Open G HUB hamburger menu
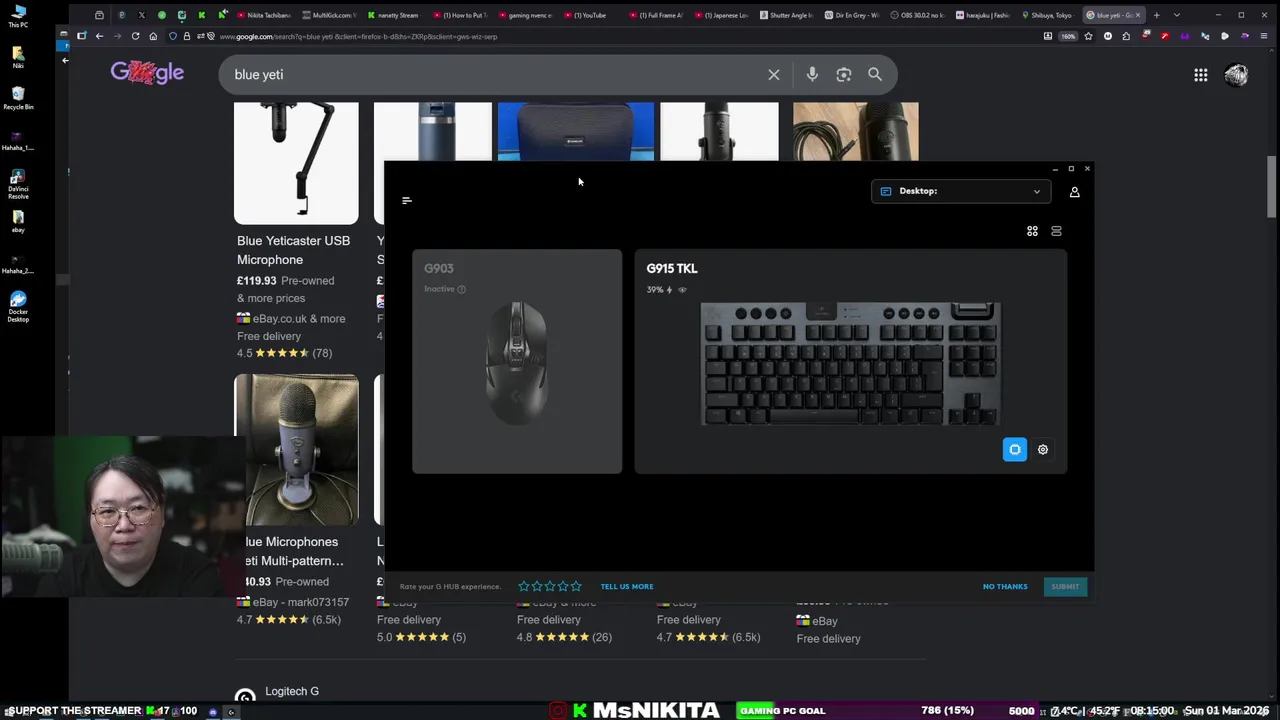The height and width of the screenshot is (720, 1280). pos(407,200)
